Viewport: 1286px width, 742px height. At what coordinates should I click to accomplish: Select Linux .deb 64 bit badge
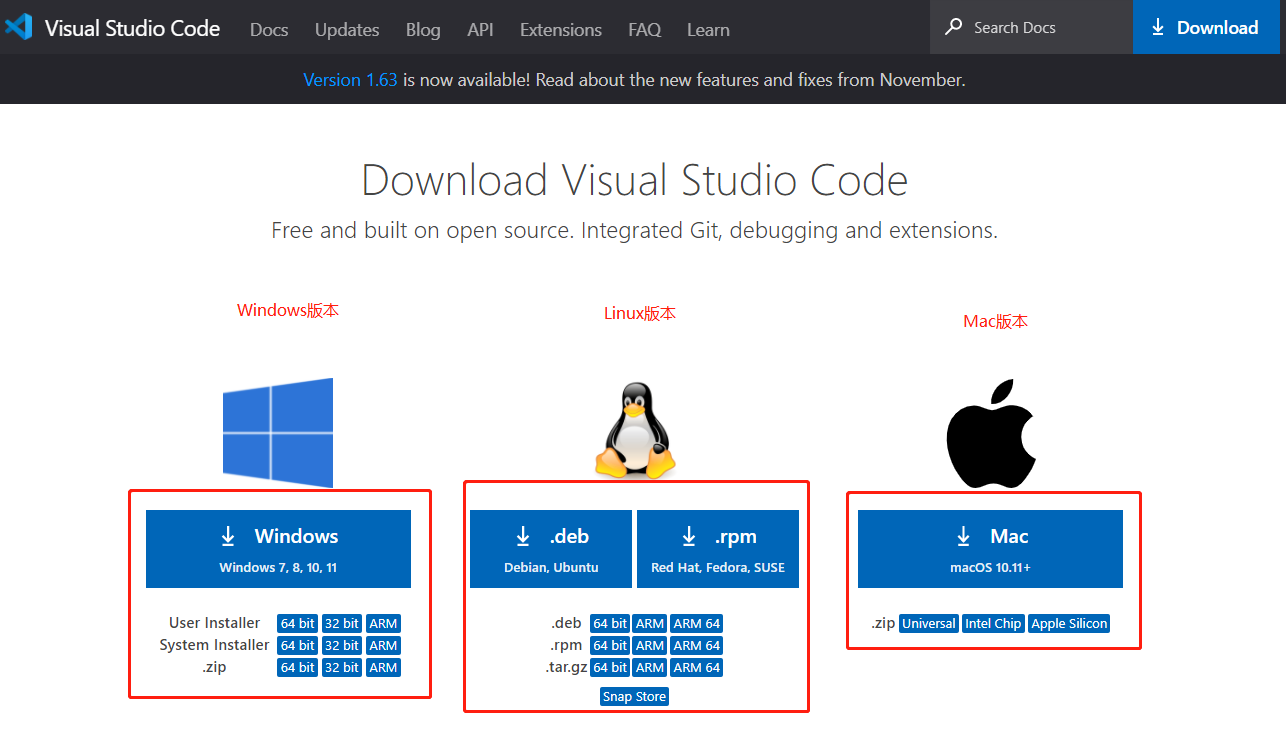(x=610, y=624)
